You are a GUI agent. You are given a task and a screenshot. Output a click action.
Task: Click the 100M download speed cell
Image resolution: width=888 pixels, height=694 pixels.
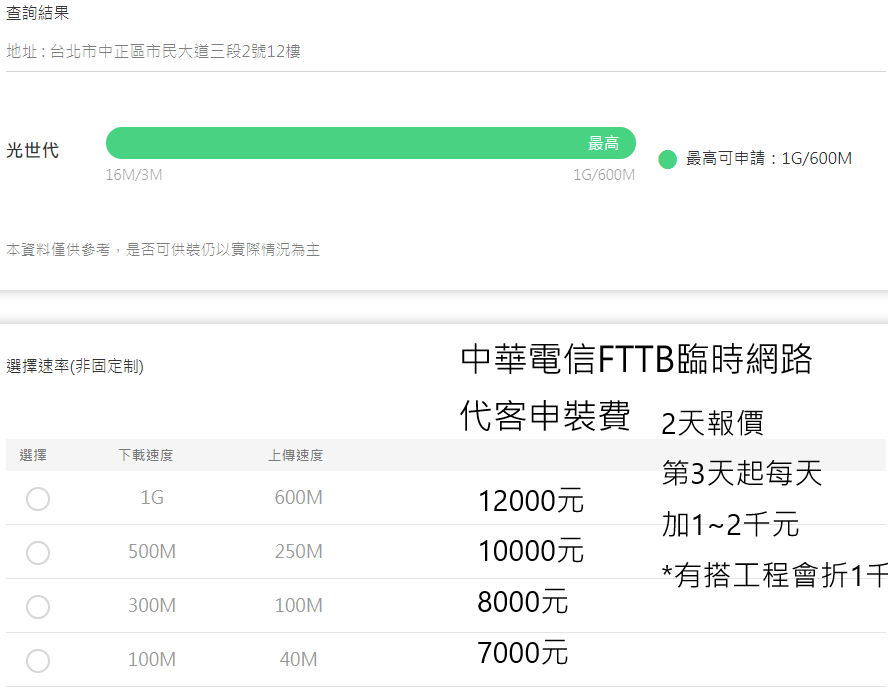(152, 659)
